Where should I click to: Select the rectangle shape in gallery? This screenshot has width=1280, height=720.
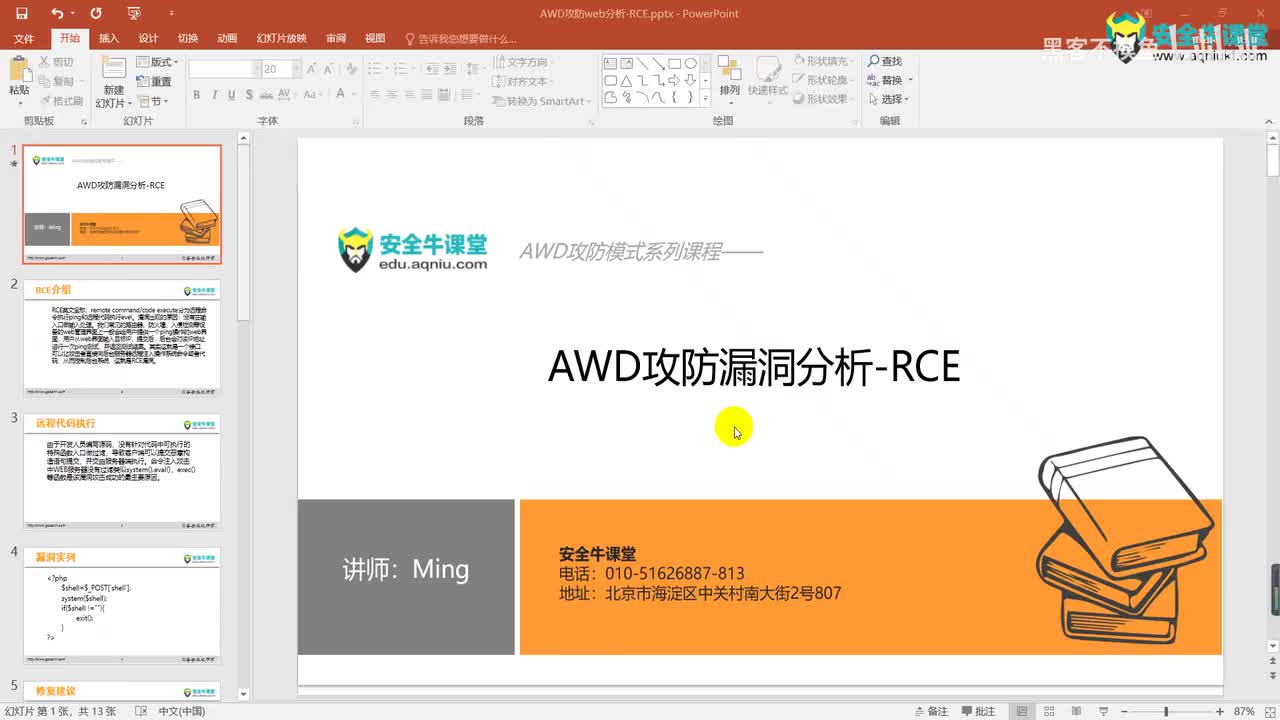[x=674, y=64]
